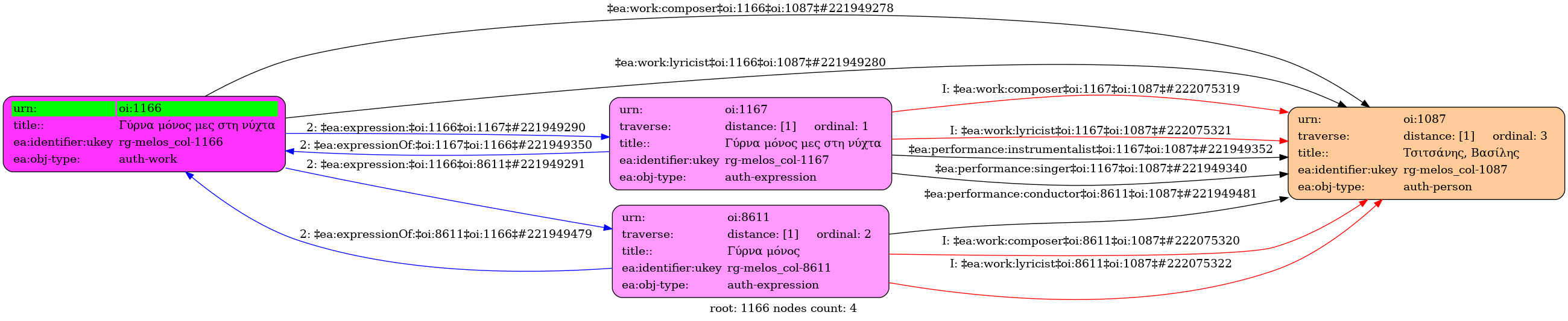Select the ea:expressionOf oi:1167 to oi:1166 edge label
Image resolution: width=1568 pixels, height=321 pixels.
tap(446, 145)
